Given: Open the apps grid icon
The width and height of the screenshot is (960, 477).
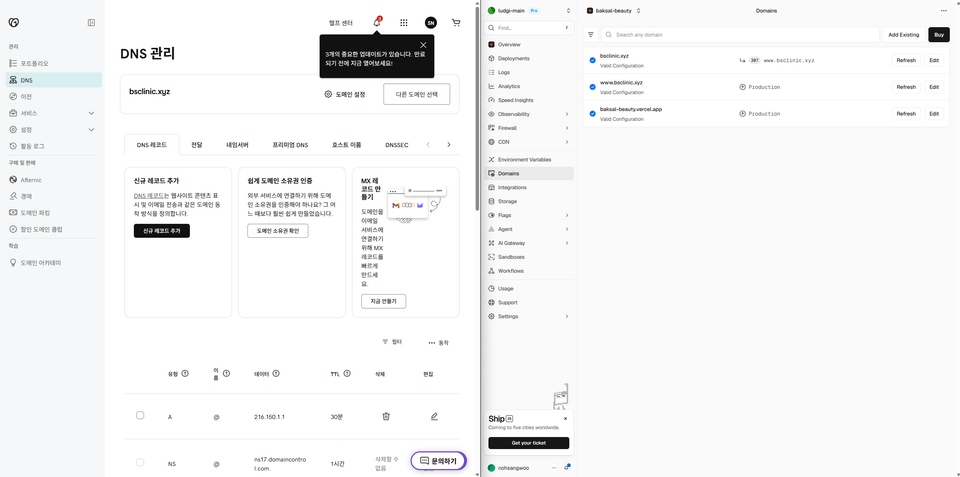Looking at the screenshot, I should pos(403,23).
